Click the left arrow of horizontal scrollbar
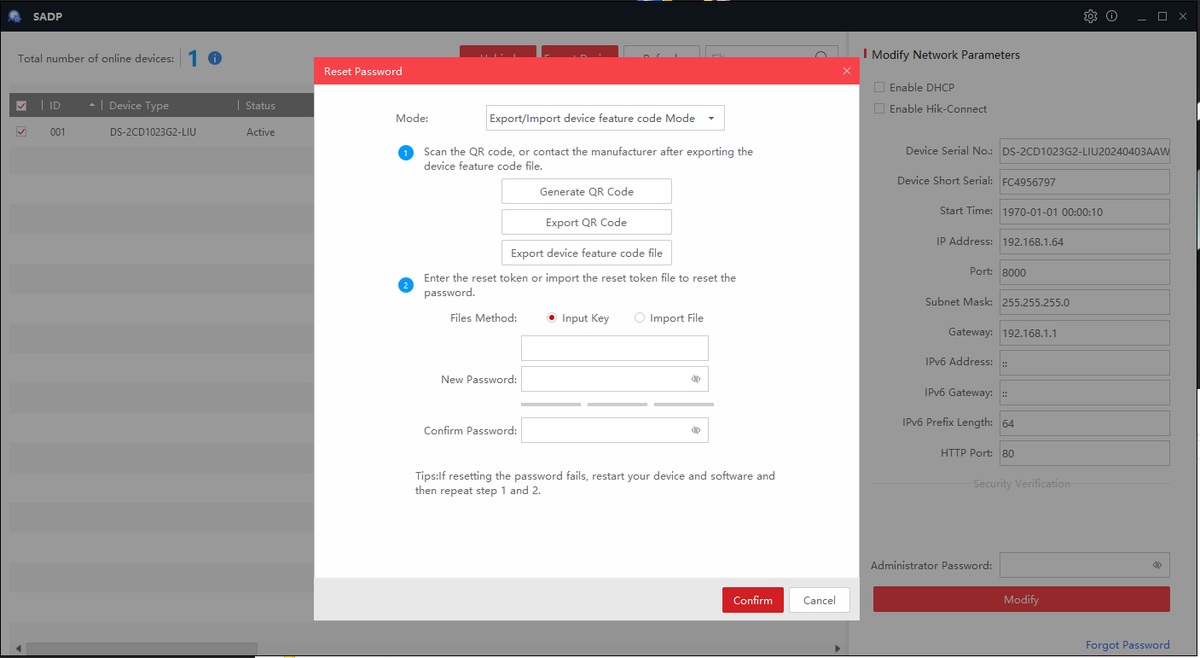Image resolution: width=1200 pixels, height=658 pixels. coord(18,649)
